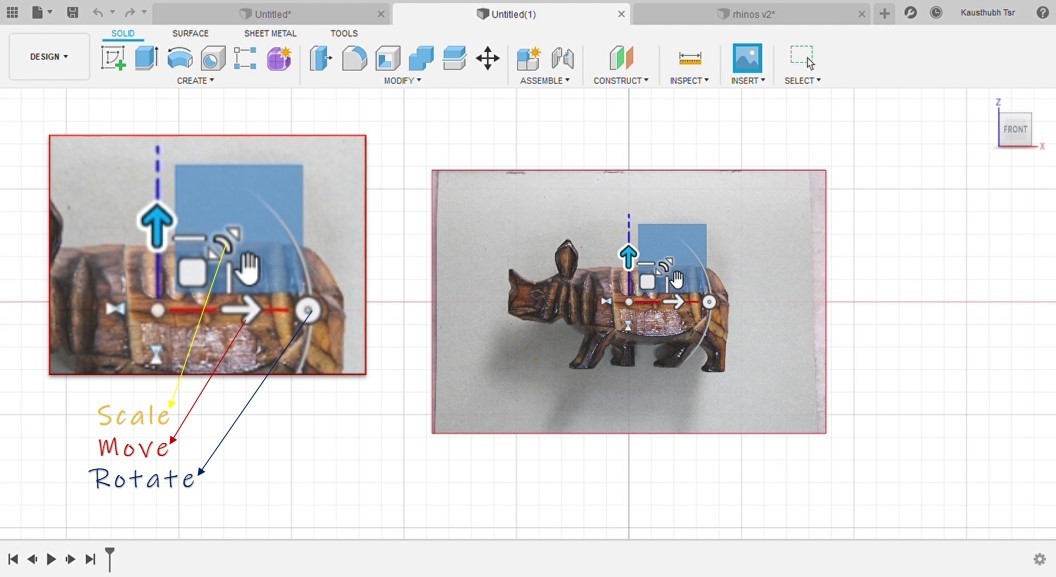Open the extensions icon in title bar
Viewport: 1056px width, 577px height.
[x=911, y=13]
